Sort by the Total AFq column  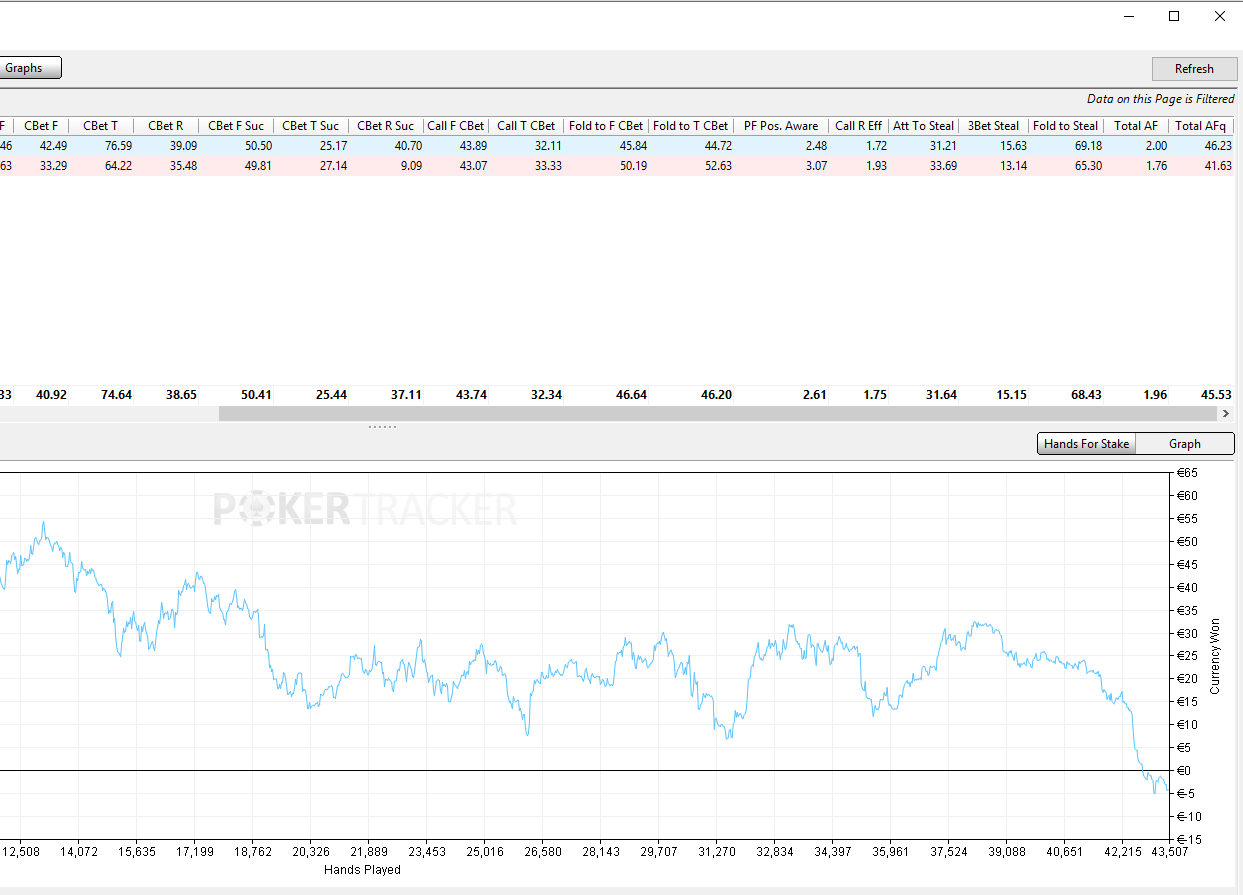coord(1201,126)
